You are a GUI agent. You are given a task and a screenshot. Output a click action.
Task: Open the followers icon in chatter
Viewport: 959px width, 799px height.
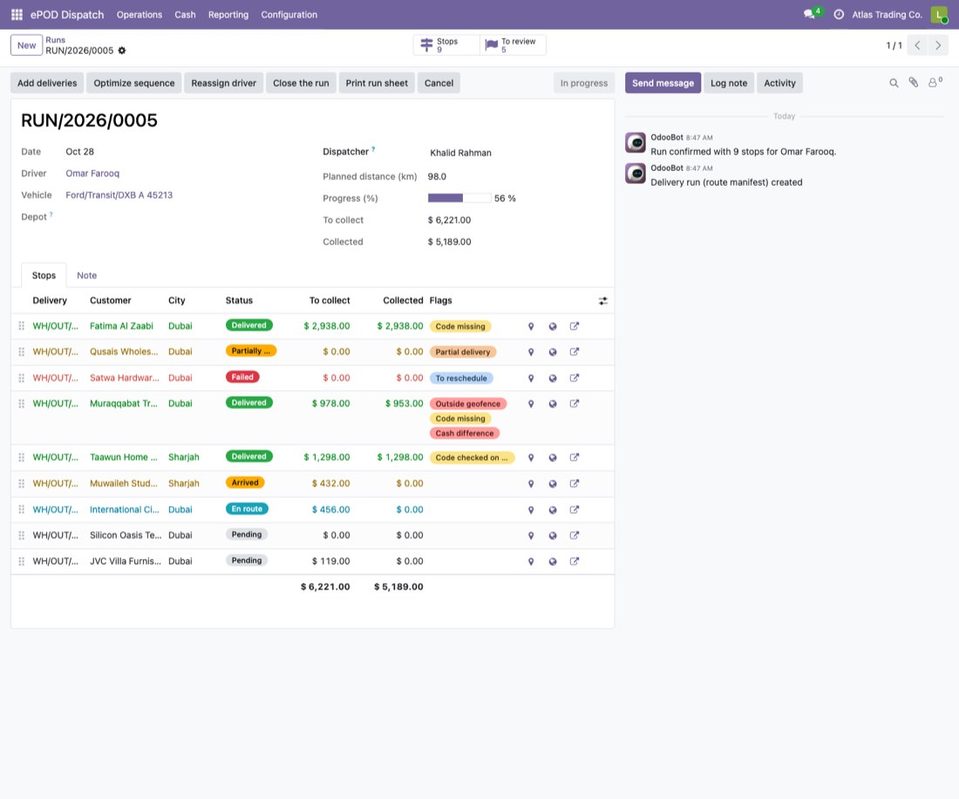[934, 82]
